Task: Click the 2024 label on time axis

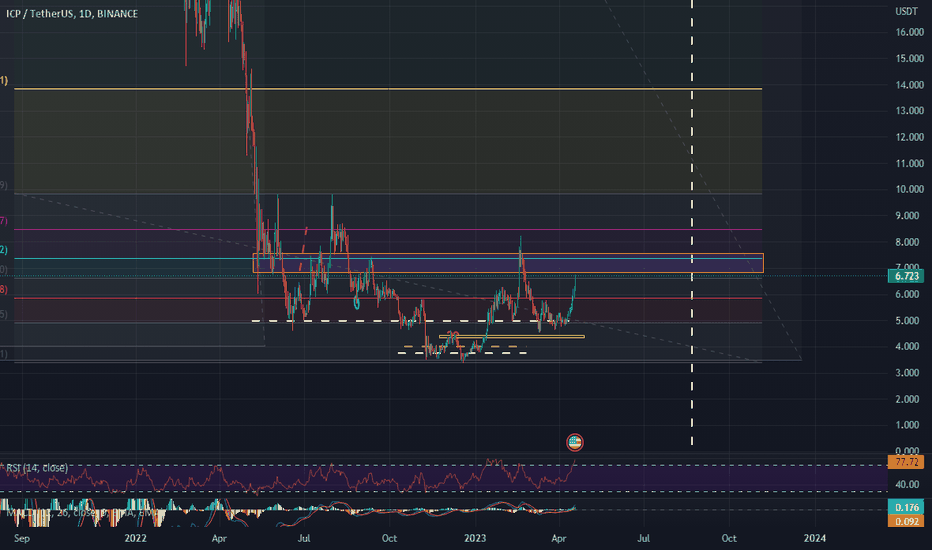Action: 814,538
